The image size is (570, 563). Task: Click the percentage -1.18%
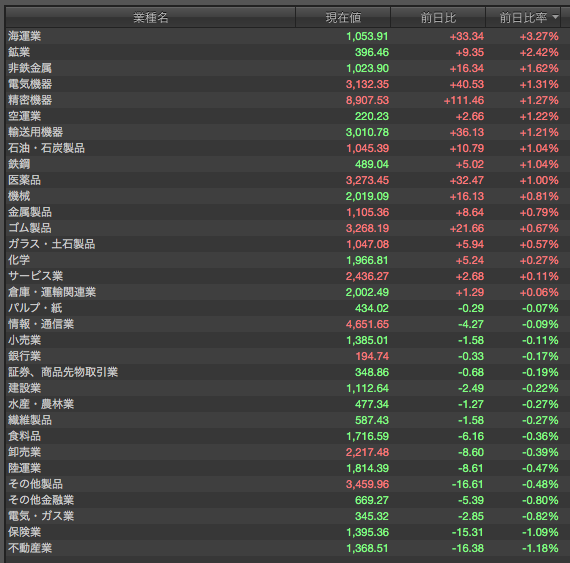tap(540, 548)
